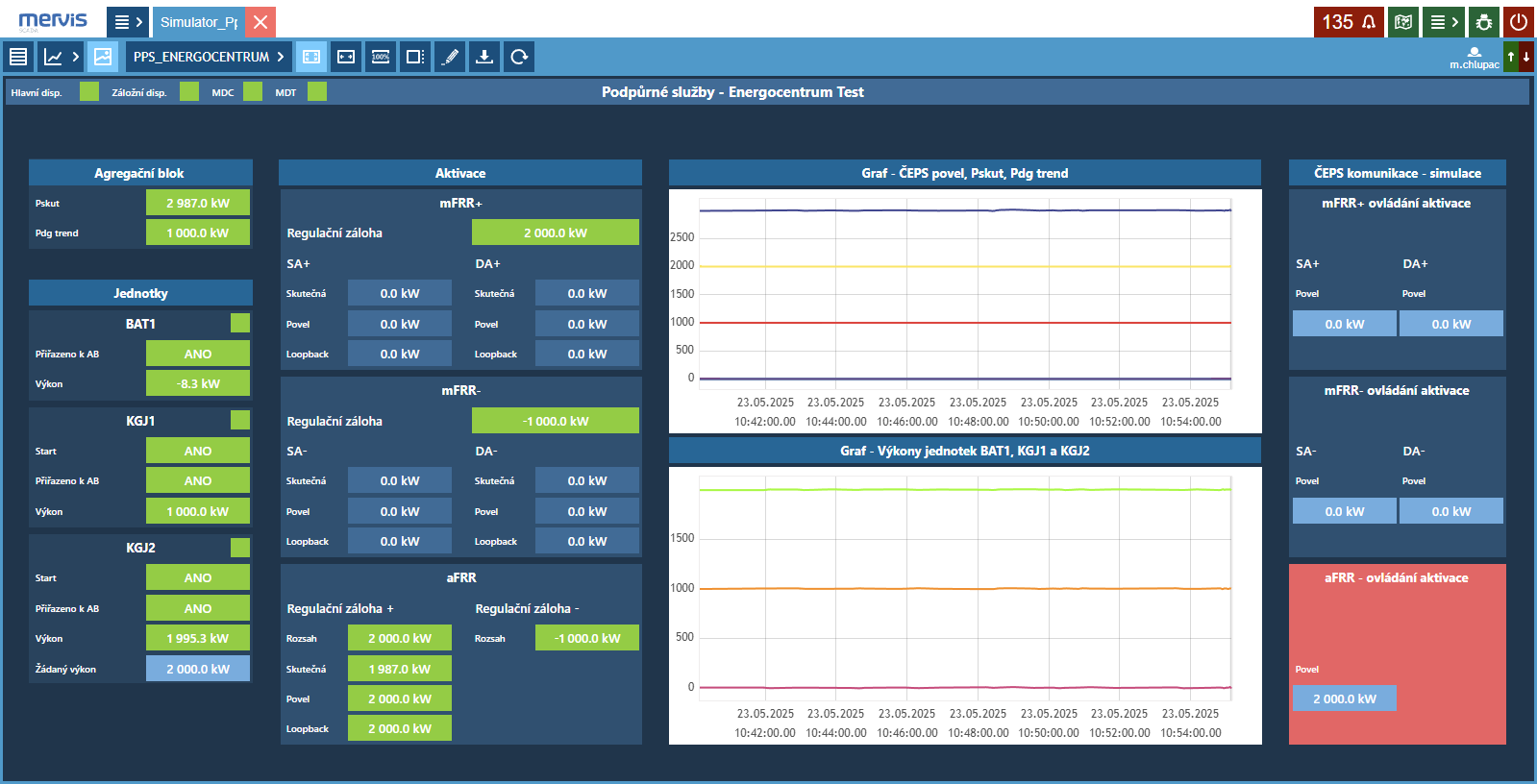Select the Simulator_Pr tab
This screenshot has width=1537, height=784.
click(x=198, y=22)
